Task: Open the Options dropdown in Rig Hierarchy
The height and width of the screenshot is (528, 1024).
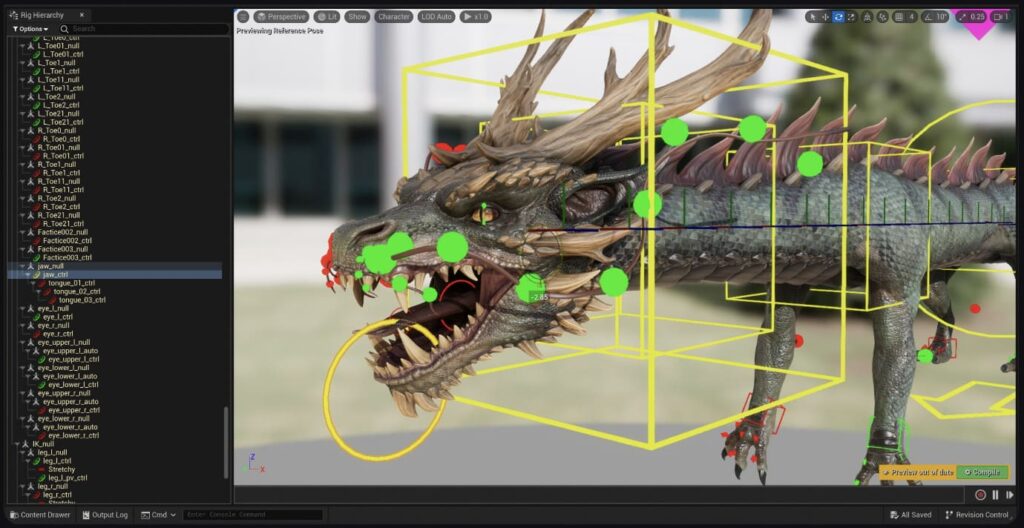Action: click(30, 29)
